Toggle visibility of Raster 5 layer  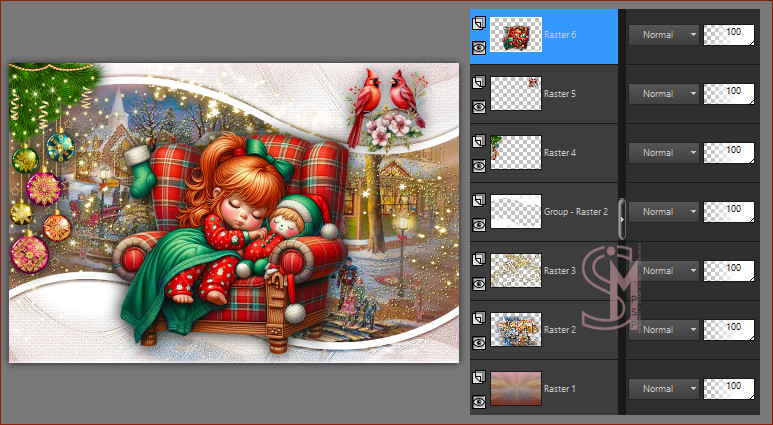[479, 106]
